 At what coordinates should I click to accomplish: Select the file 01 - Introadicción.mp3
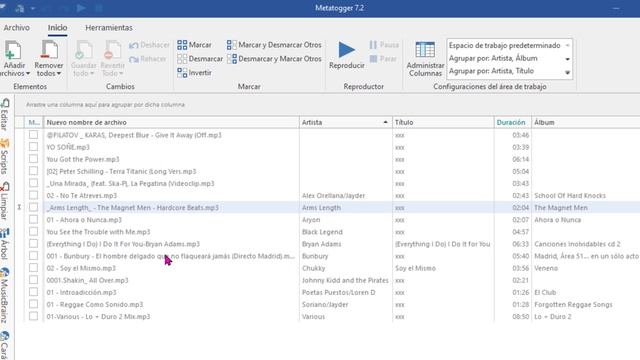coord(82,292)
